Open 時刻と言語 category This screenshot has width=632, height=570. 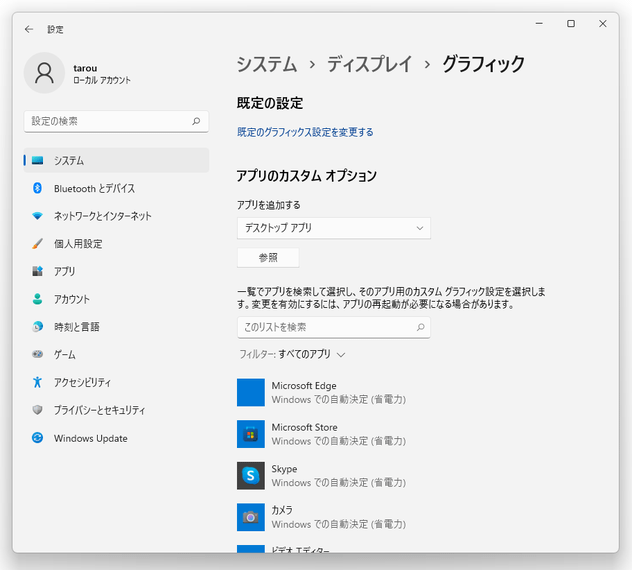point(116,327)
